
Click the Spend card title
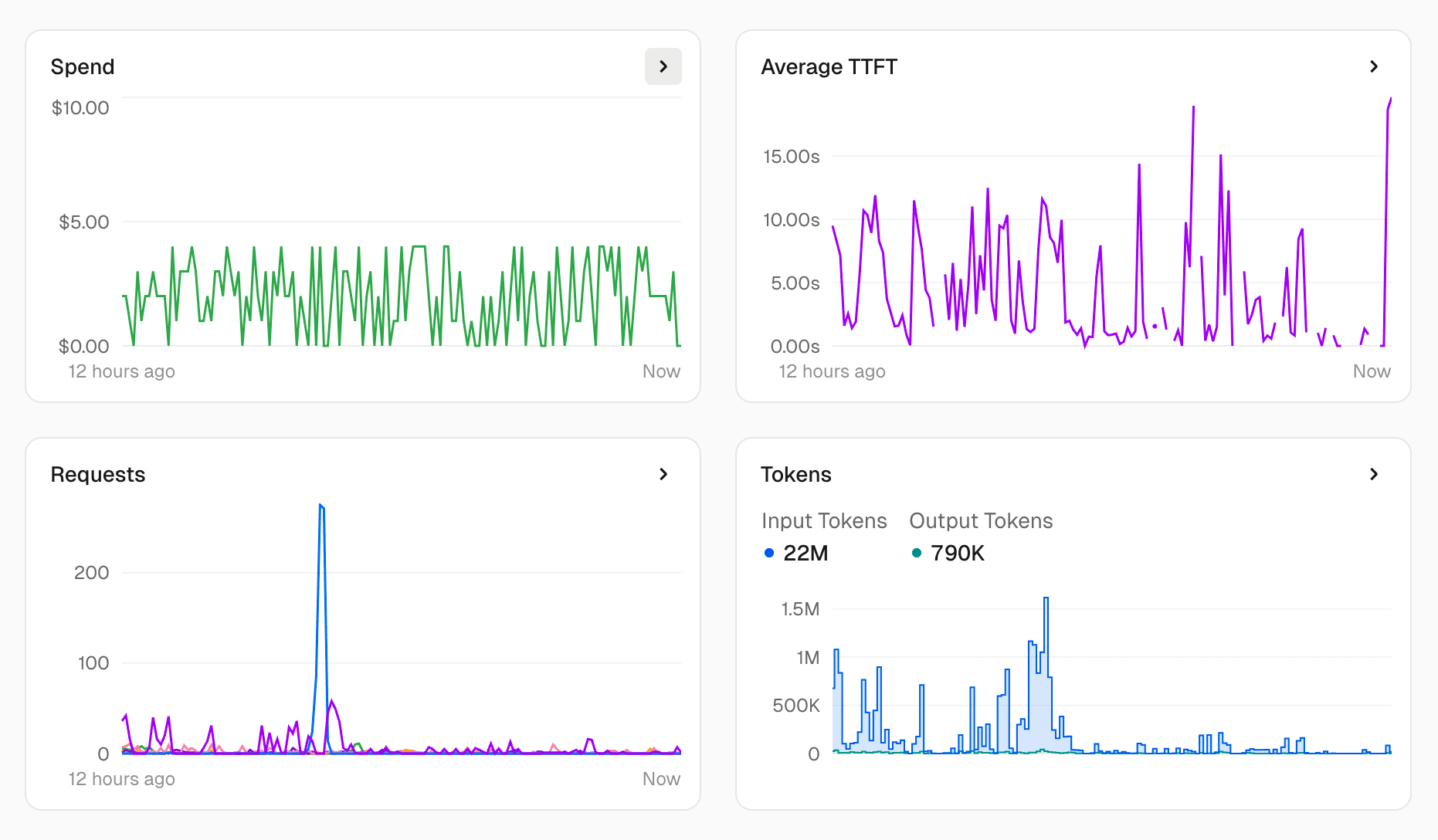(83, 67)
